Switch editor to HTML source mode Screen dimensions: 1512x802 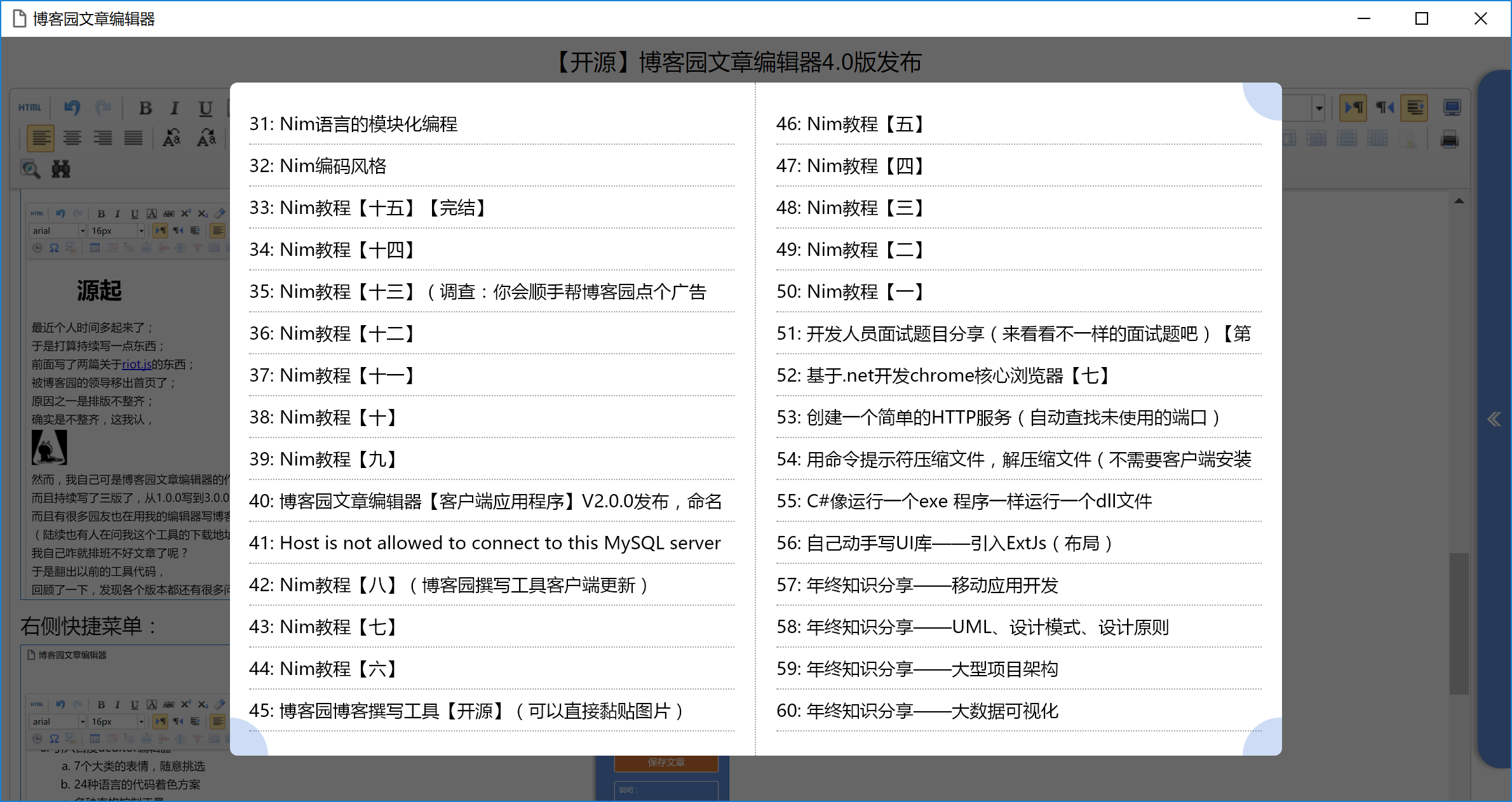tap(29, 108)
